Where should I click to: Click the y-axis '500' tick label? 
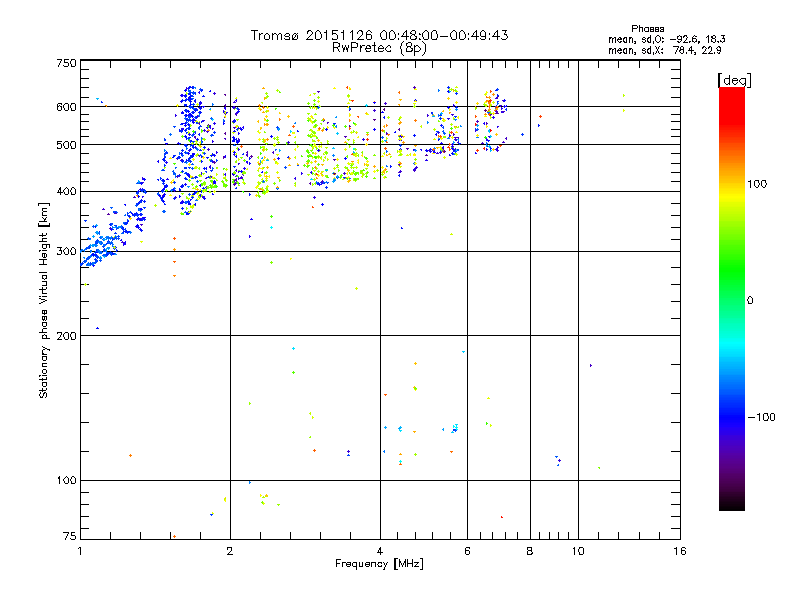[66, 145]
